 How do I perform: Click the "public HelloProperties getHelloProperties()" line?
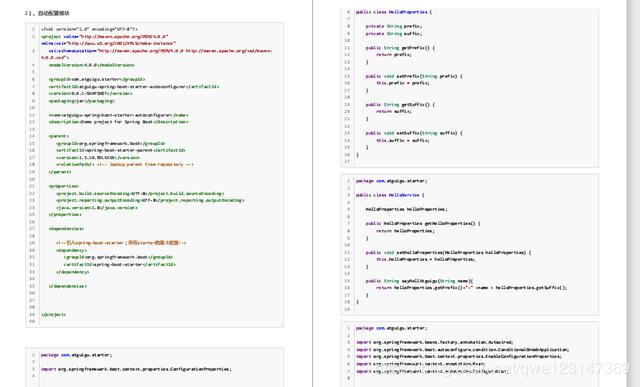click(423, 224)
